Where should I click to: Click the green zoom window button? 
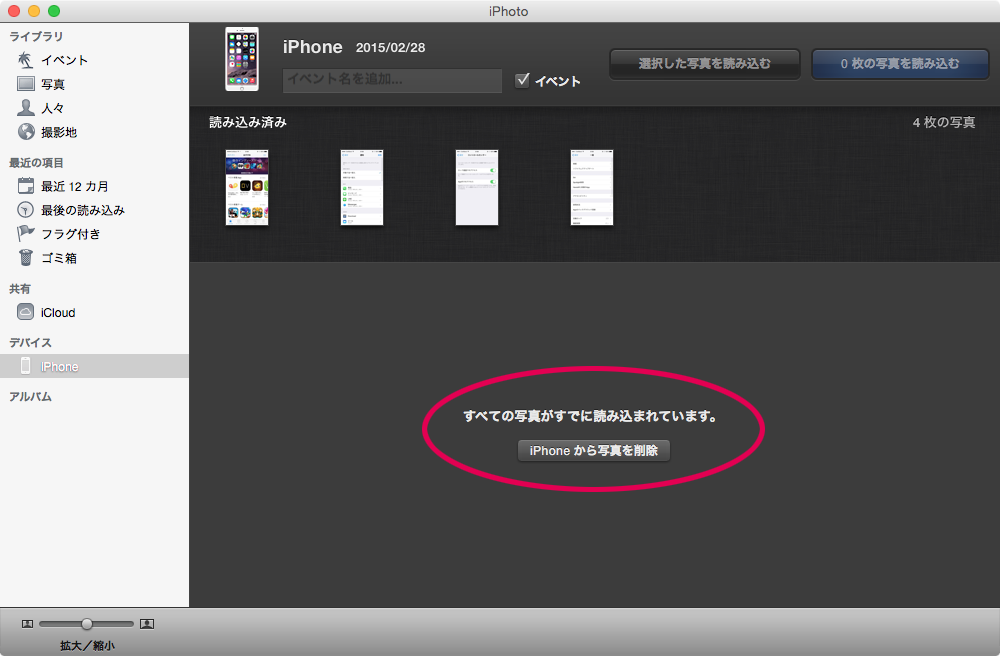[54, 11]
